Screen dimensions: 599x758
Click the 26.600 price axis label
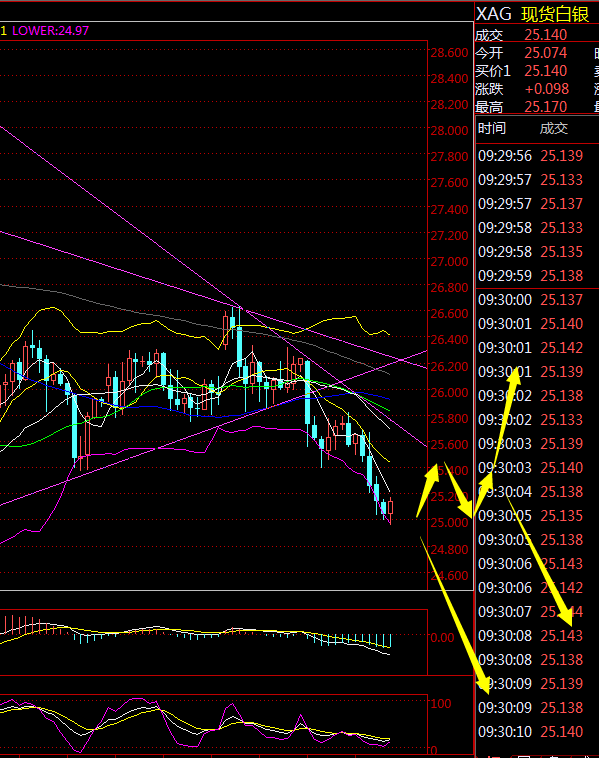449,314
